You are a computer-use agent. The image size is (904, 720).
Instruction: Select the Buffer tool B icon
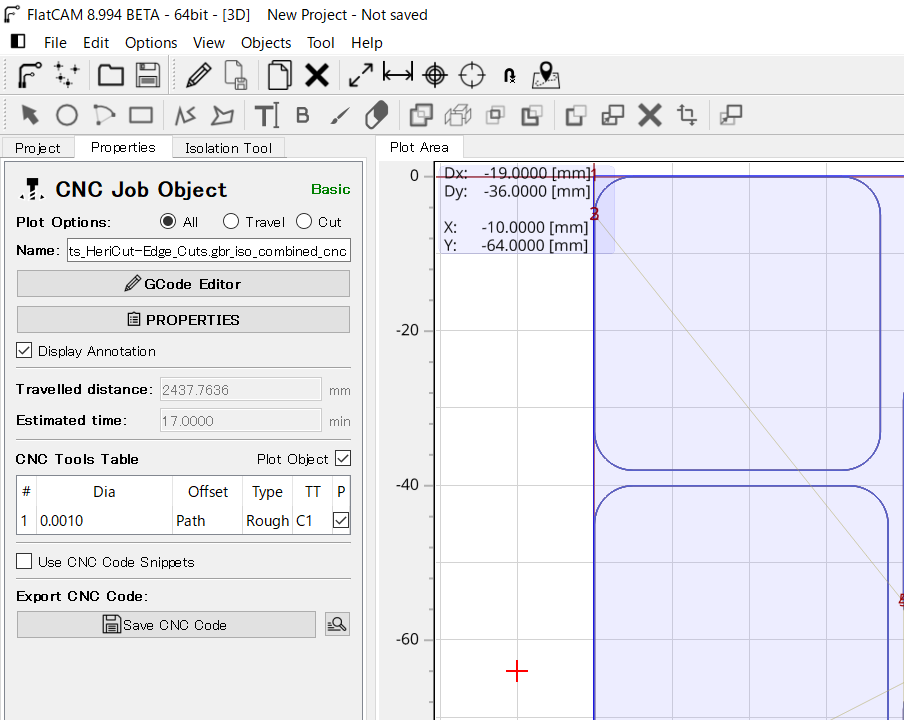pyautogui.click(x=303, y=115)
